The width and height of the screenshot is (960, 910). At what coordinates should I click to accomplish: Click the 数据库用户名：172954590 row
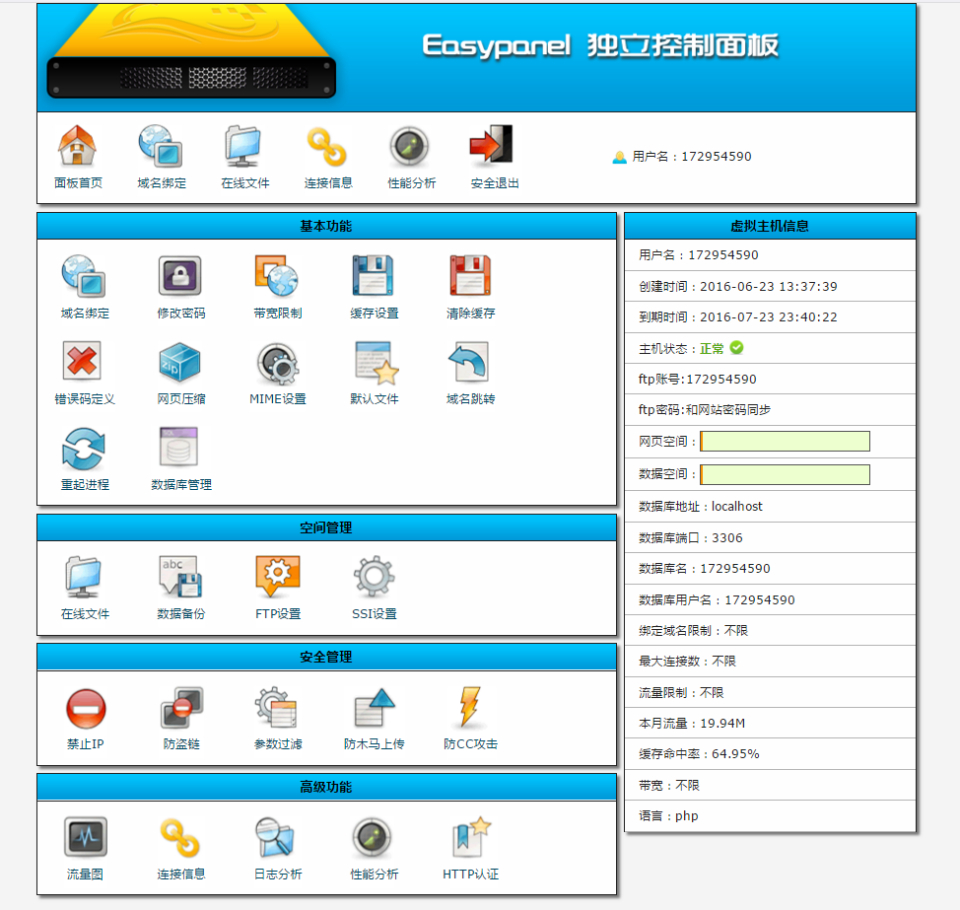770,600
